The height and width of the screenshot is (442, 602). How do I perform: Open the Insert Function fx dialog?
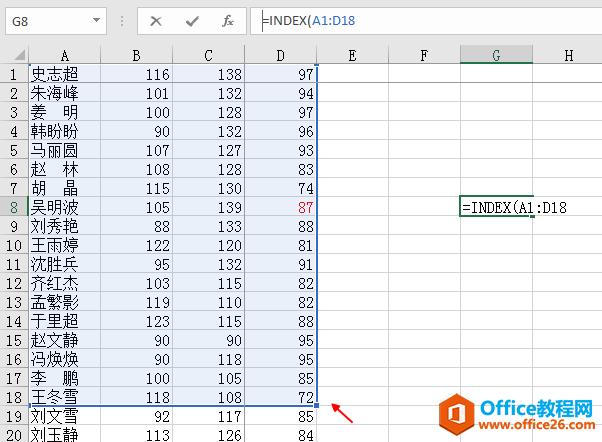click(x=227, y=20)
